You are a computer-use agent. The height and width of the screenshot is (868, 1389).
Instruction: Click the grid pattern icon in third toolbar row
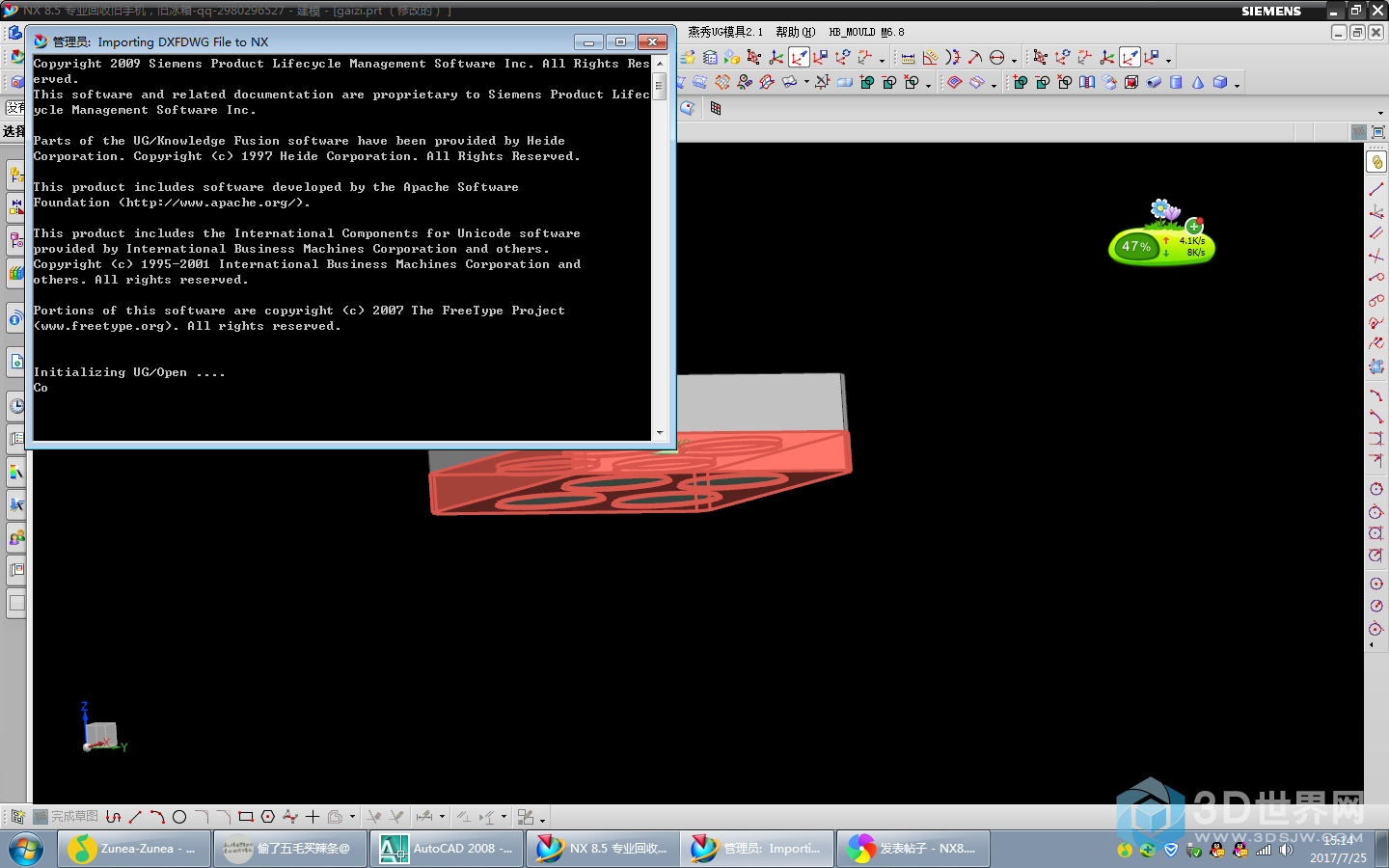tap(716, 108)
